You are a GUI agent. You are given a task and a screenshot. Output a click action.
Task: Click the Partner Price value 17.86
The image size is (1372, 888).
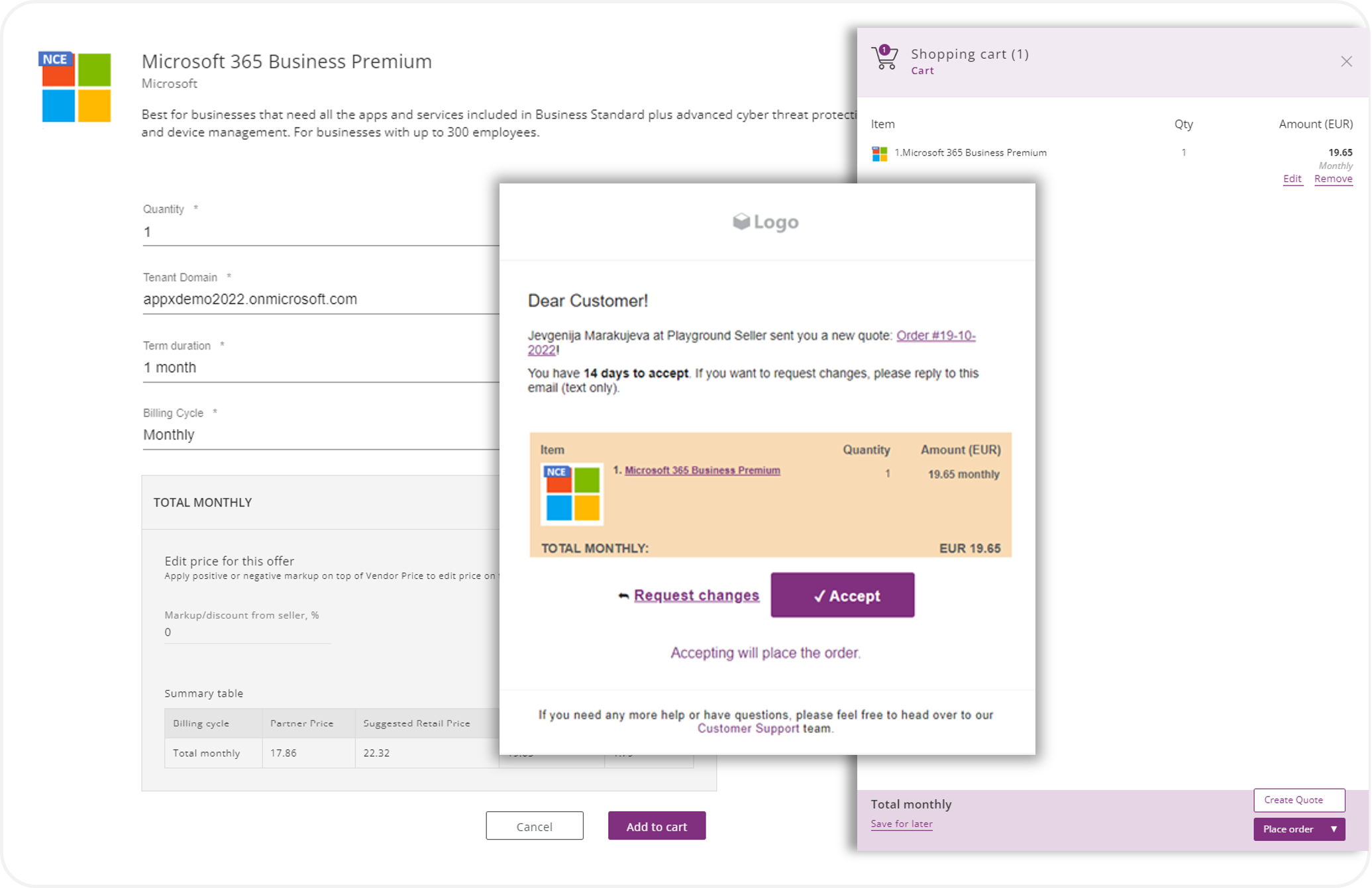283,753
